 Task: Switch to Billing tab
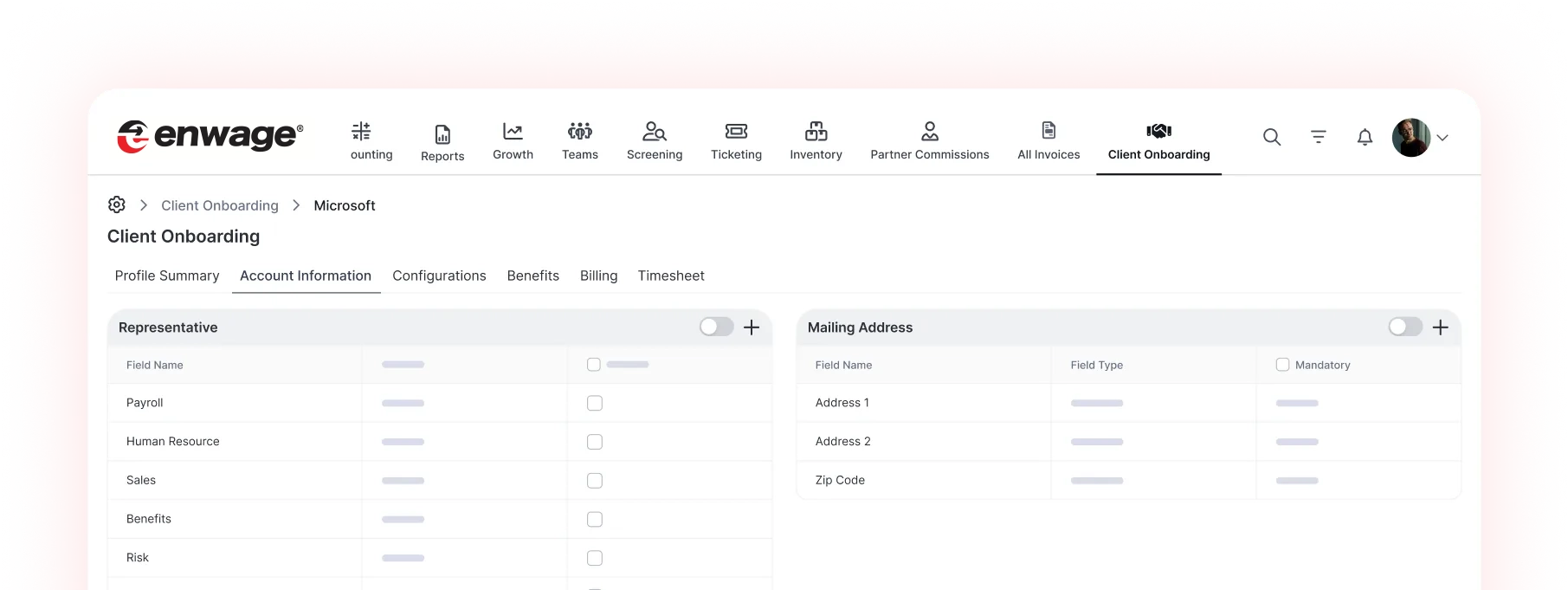[598, 276]
